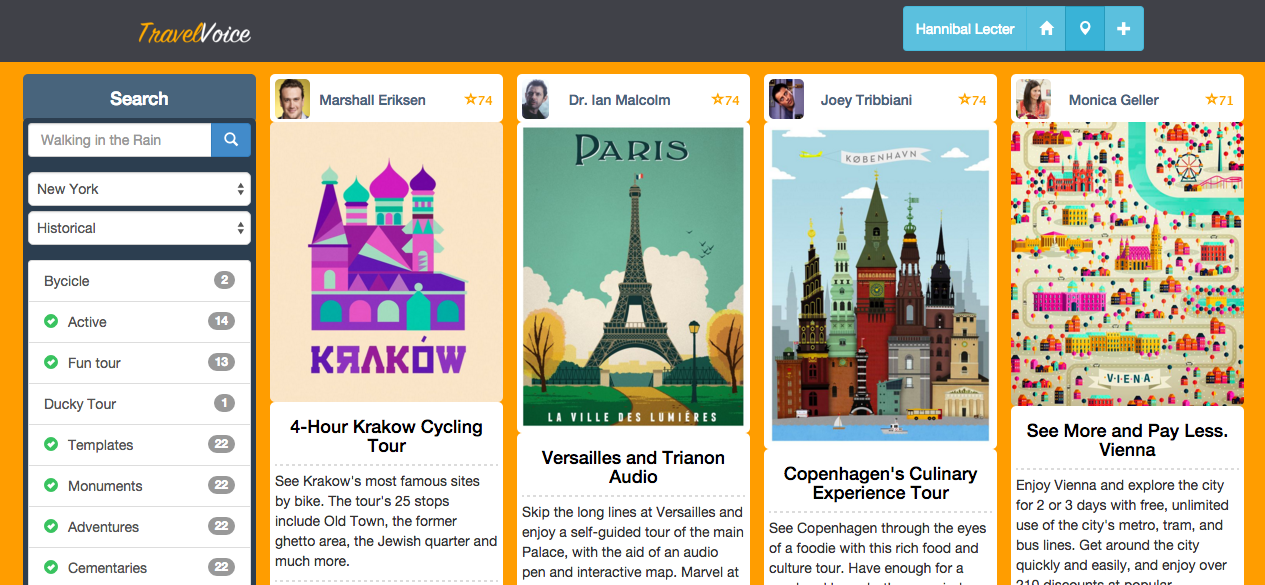
Task: Click the magnifier search button
Action: (231, 140)
